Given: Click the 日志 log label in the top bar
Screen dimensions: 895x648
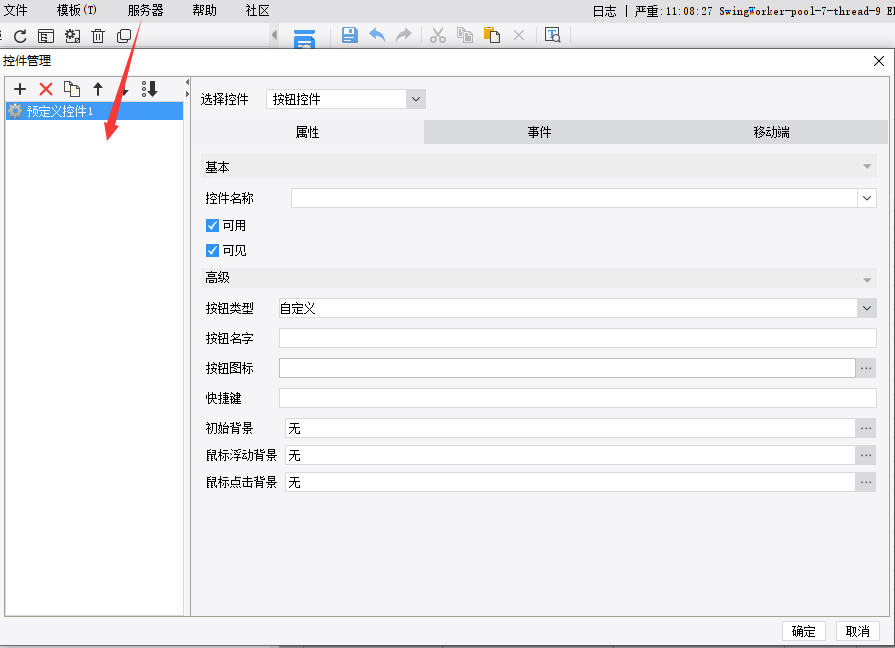Looking at the screenshot, I should tap(604, 11).
